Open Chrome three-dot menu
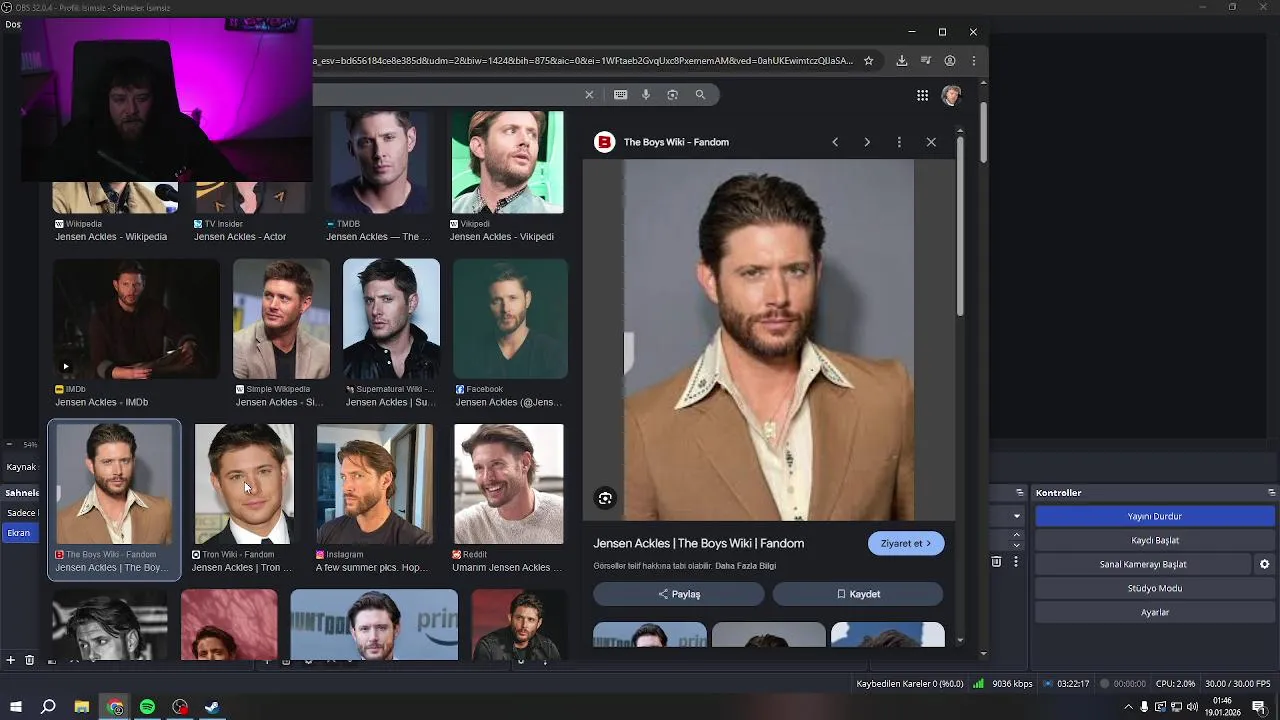This screenshot has height=720, width=1280. [x=973, y=61]
